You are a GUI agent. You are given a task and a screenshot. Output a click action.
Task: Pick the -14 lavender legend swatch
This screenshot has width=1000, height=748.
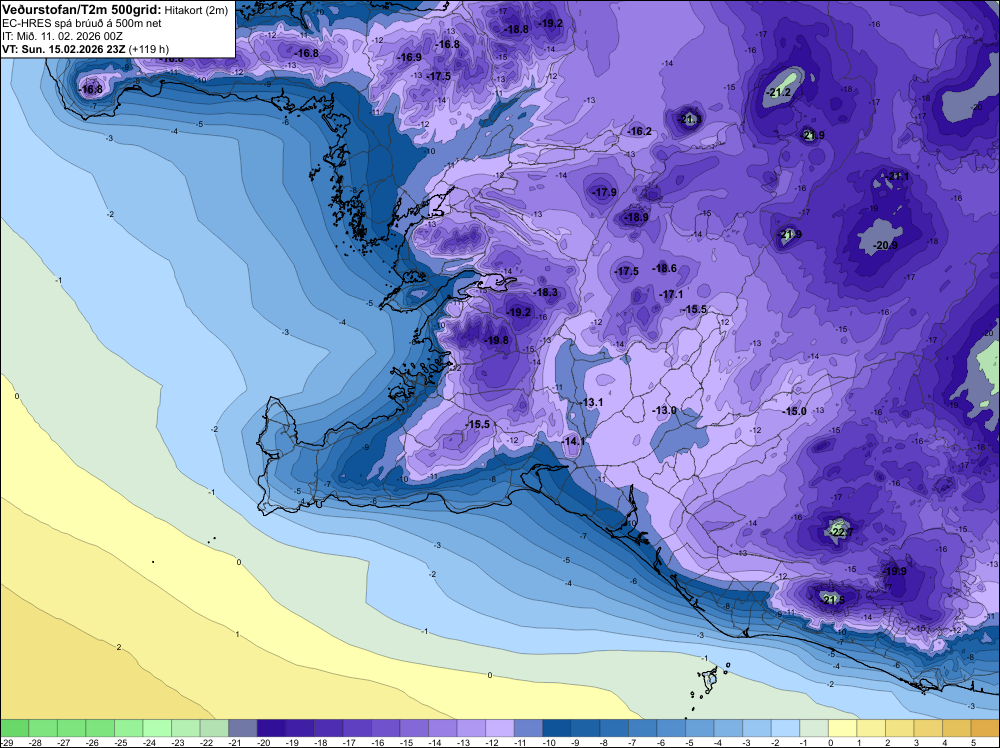pos(443,728)
